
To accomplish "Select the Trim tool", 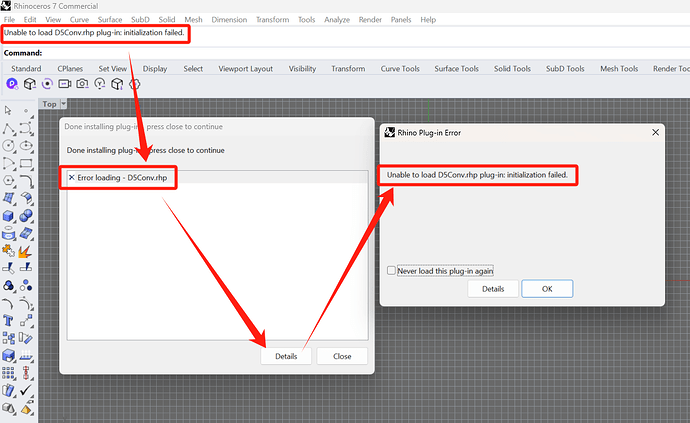I will point(8,268).
